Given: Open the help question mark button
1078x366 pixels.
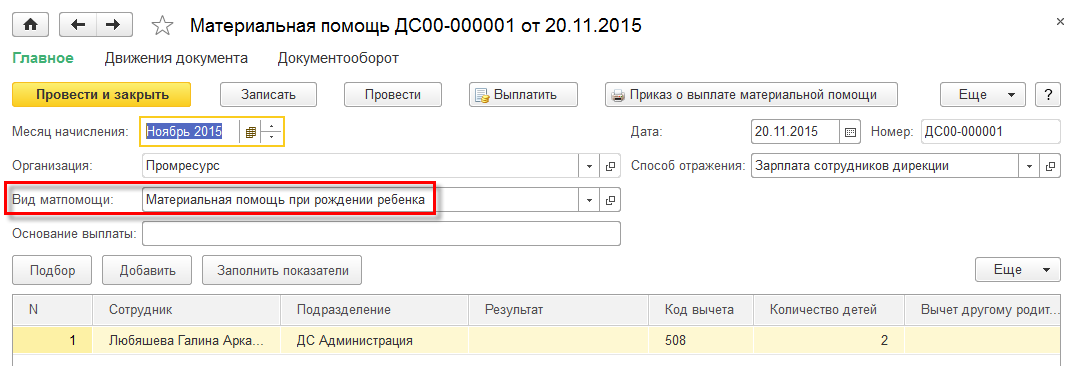Looking at the screenshot, I should point(1048,95).
